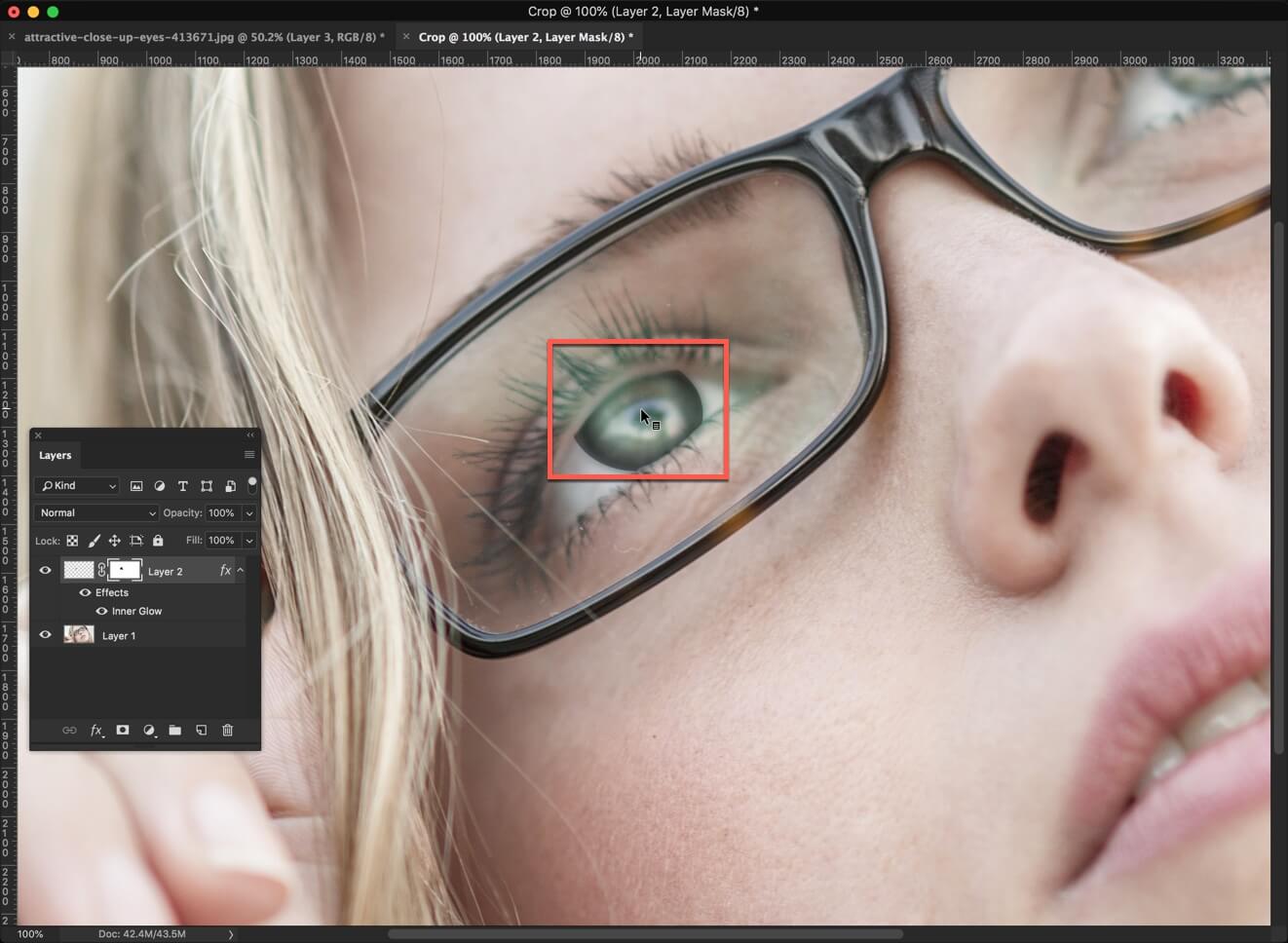Select the Layer 1 thumbnail

[x=79, y=635]
